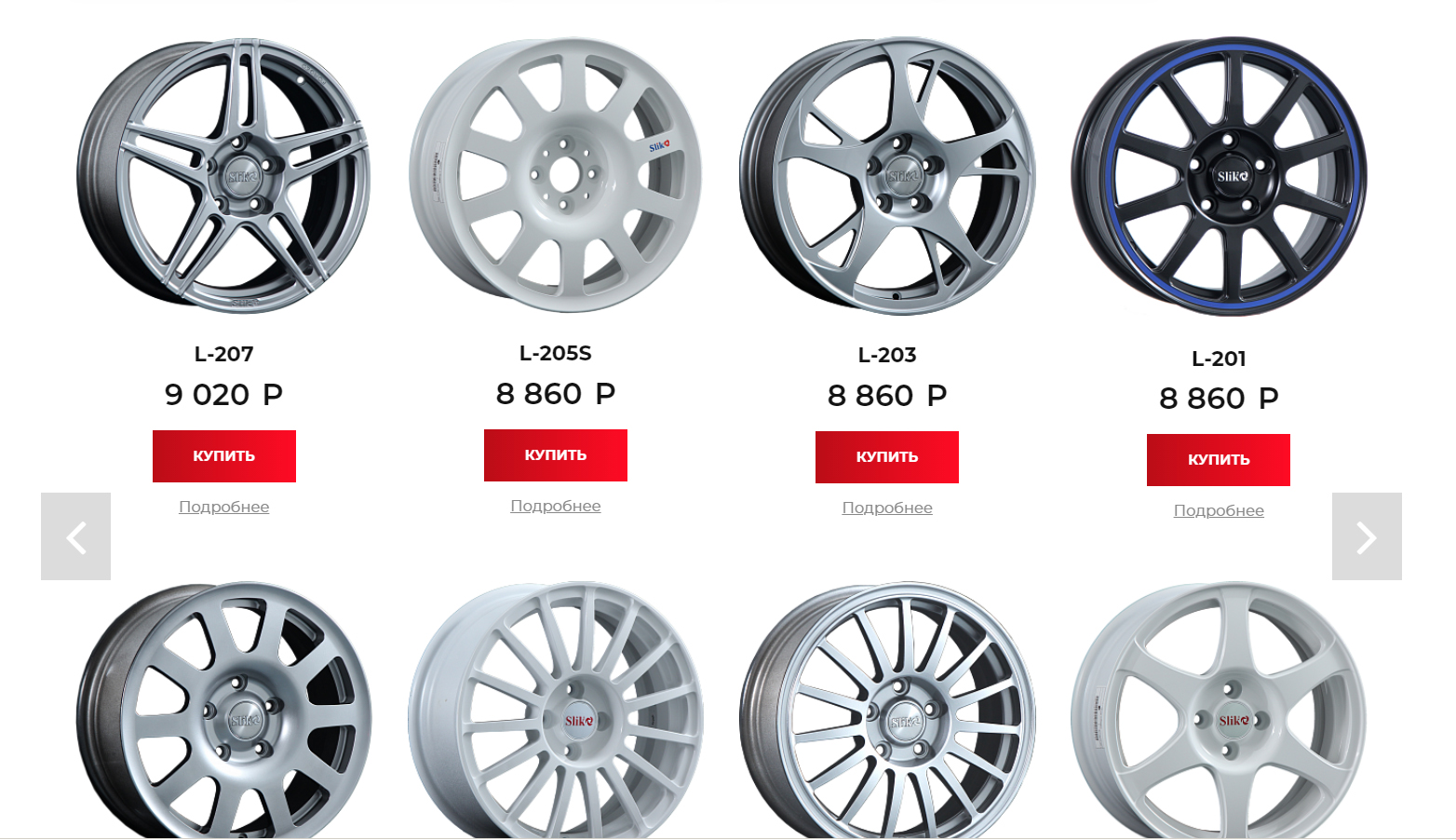The width and height of the screenshot is (1456, 840).
Task: Open Подробнее link under L-203
Action: [887, 508]
